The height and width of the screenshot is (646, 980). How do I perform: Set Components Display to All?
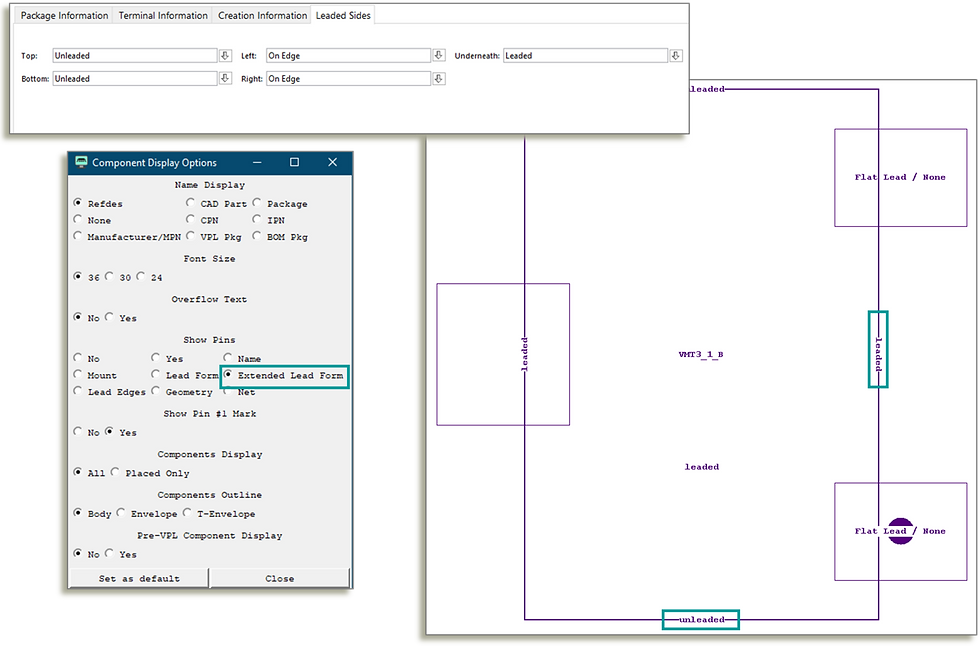pyautogui.click(x=78, y=472)
